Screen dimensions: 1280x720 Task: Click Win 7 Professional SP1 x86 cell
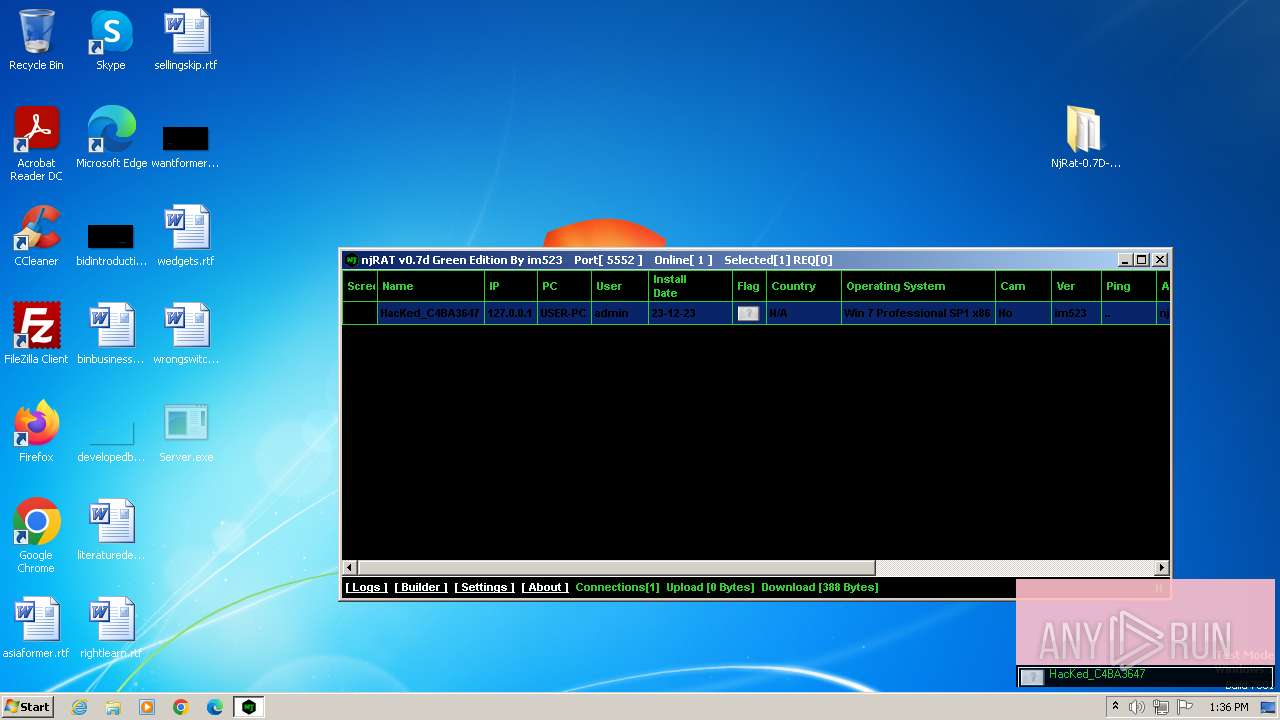click(918, 313)
